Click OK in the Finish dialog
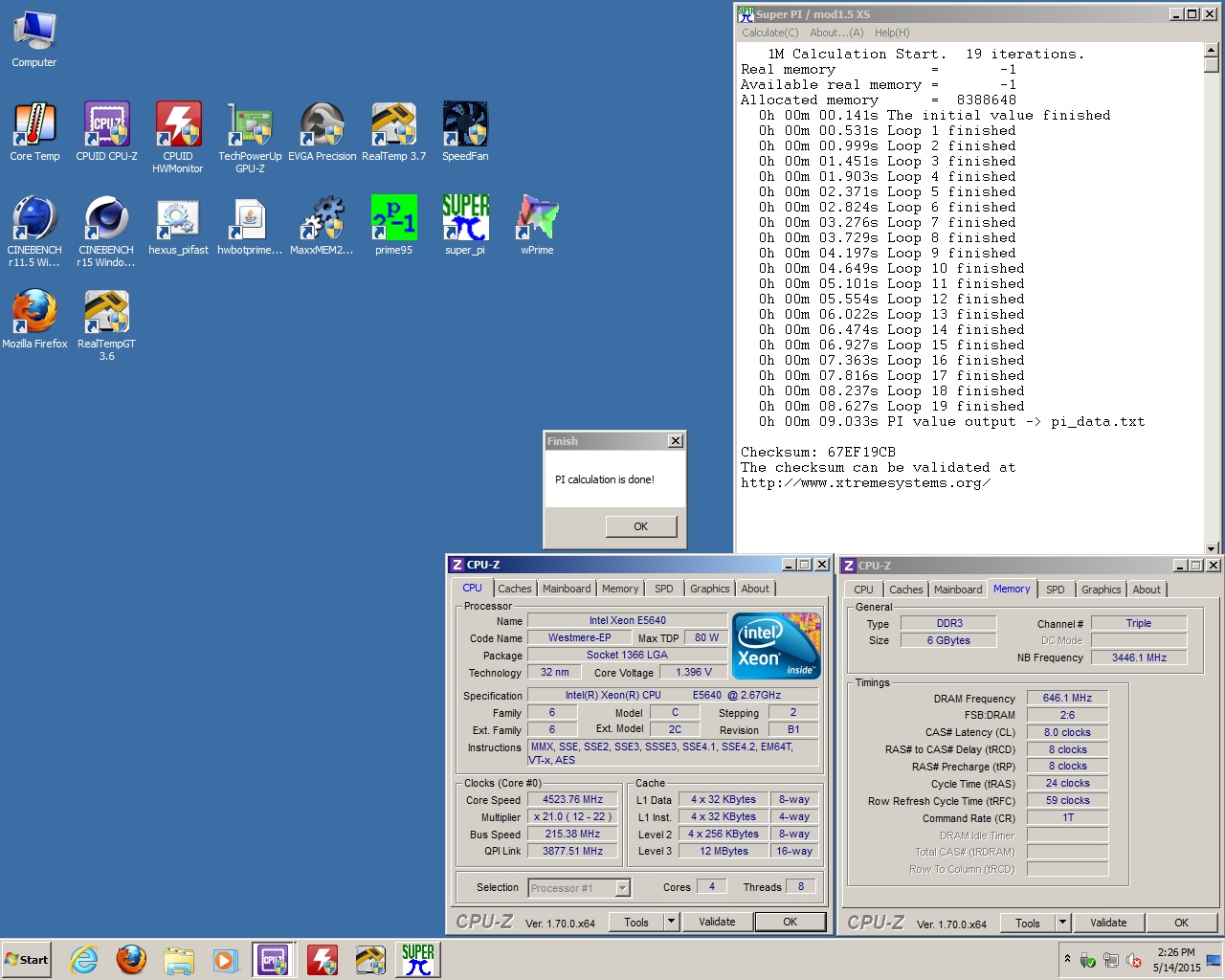Viewport: 1225px width, 980px height. point(641,526)
